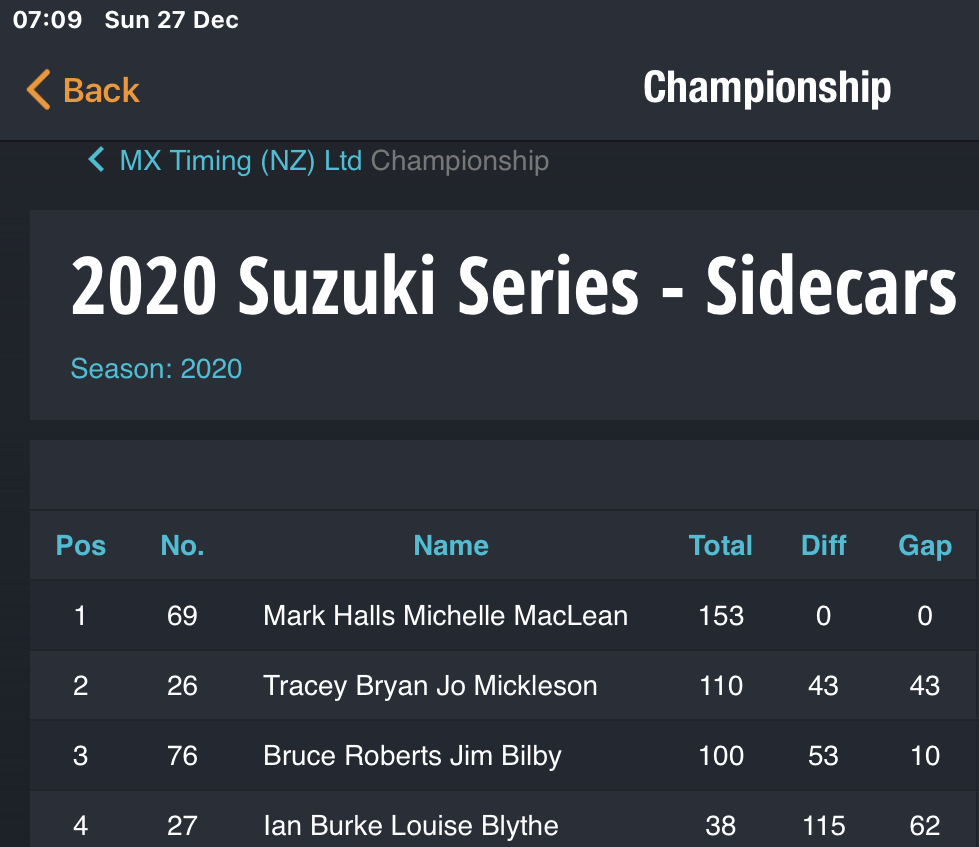This screenshot has width=979, height=847.
Task: Sort by No. column header
Action: 182,546
